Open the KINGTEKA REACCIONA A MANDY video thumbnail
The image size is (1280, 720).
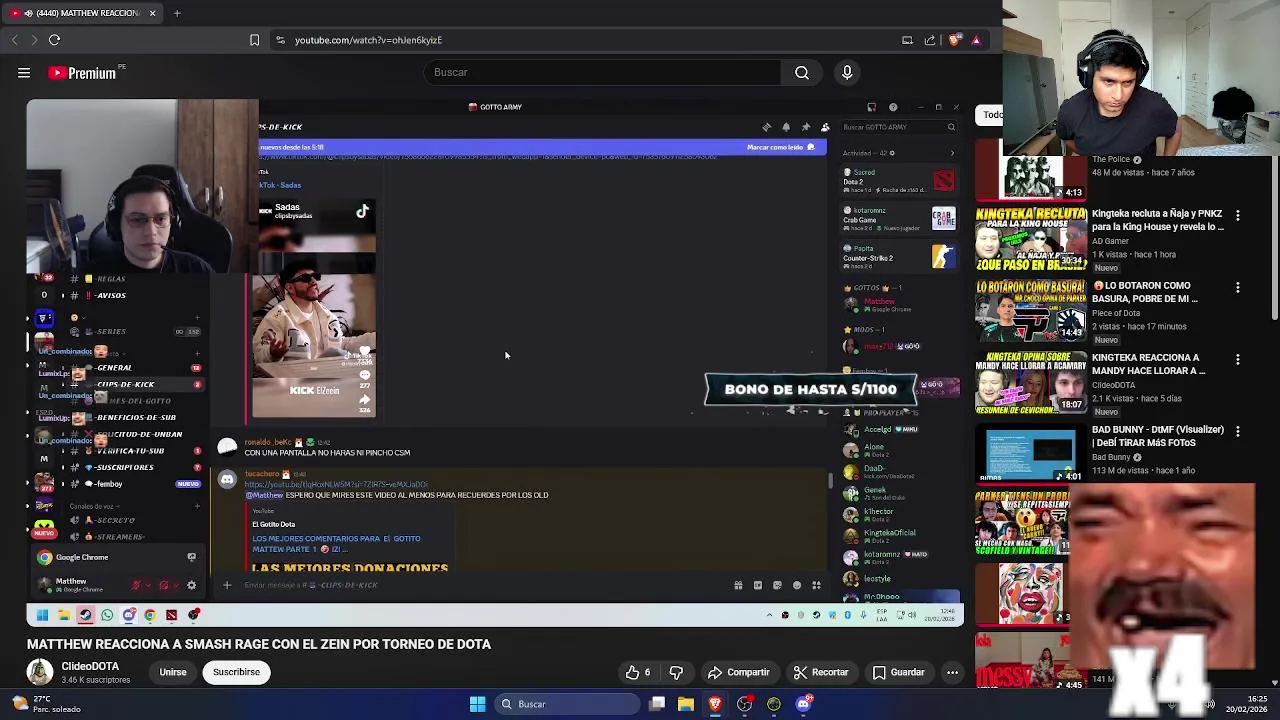click(1031, 382)
